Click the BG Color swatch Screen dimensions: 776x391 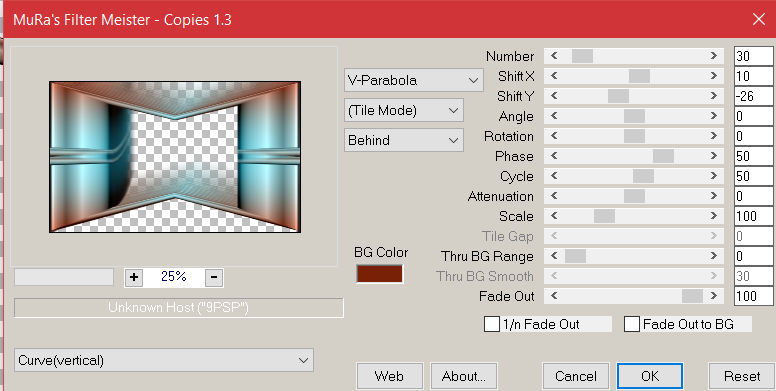[x=380, y=274]
